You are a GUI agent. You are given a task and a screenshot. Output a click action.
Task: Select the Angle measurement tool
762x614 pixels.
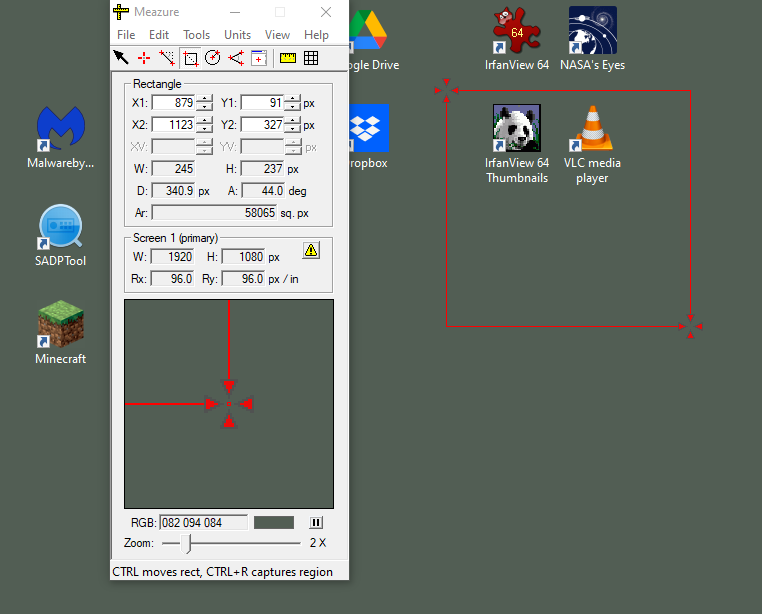click(236, 58)
